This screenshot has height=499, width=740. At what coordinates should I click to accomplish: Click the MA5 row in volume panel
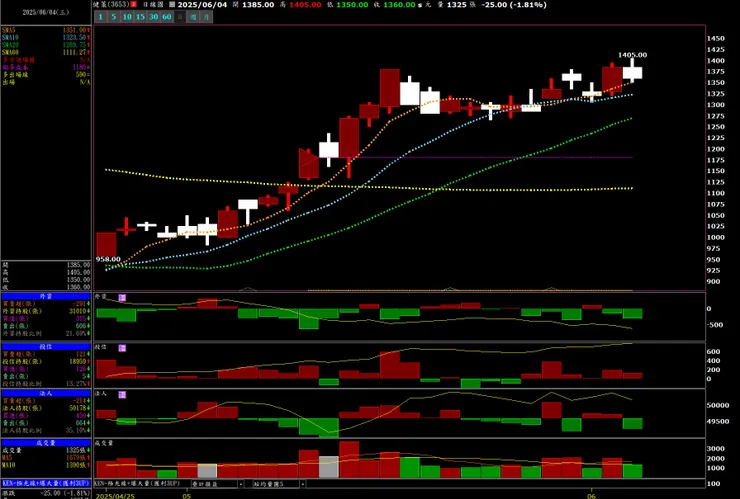(x=46, y=458)
